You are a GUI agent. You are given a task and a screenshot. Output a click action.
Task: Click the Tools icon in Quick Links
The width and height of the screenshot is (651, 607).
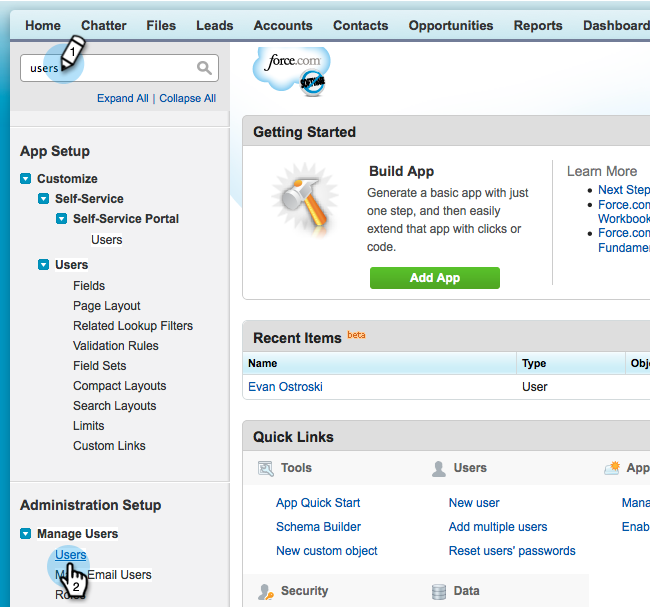click(266, 468)
